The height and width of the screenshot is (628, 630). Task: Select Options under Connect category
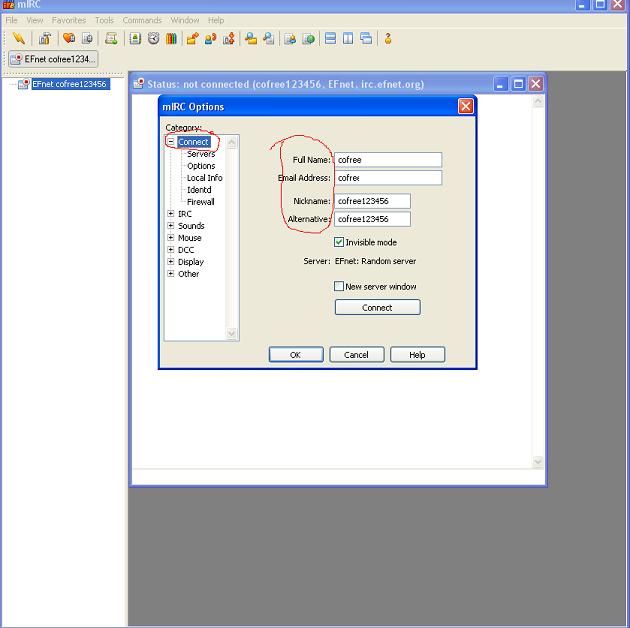pyautogui.click(x=201, y=166)
